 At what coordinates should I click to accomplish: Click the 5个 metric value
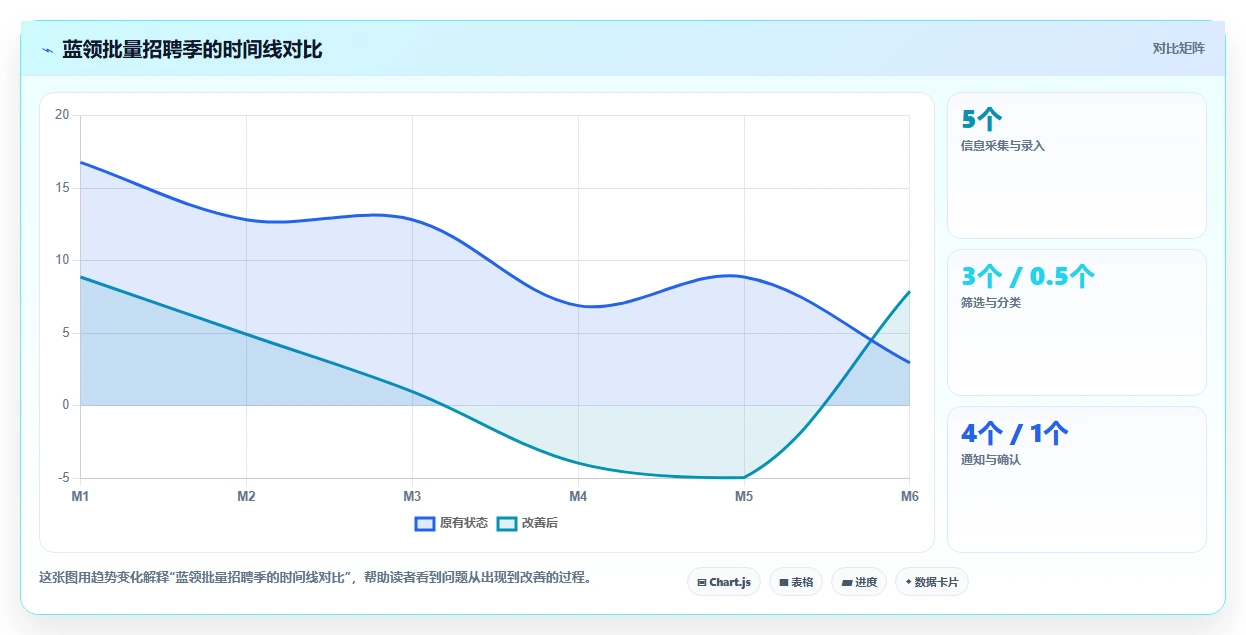pyautogui.click(x=981, y=120)
